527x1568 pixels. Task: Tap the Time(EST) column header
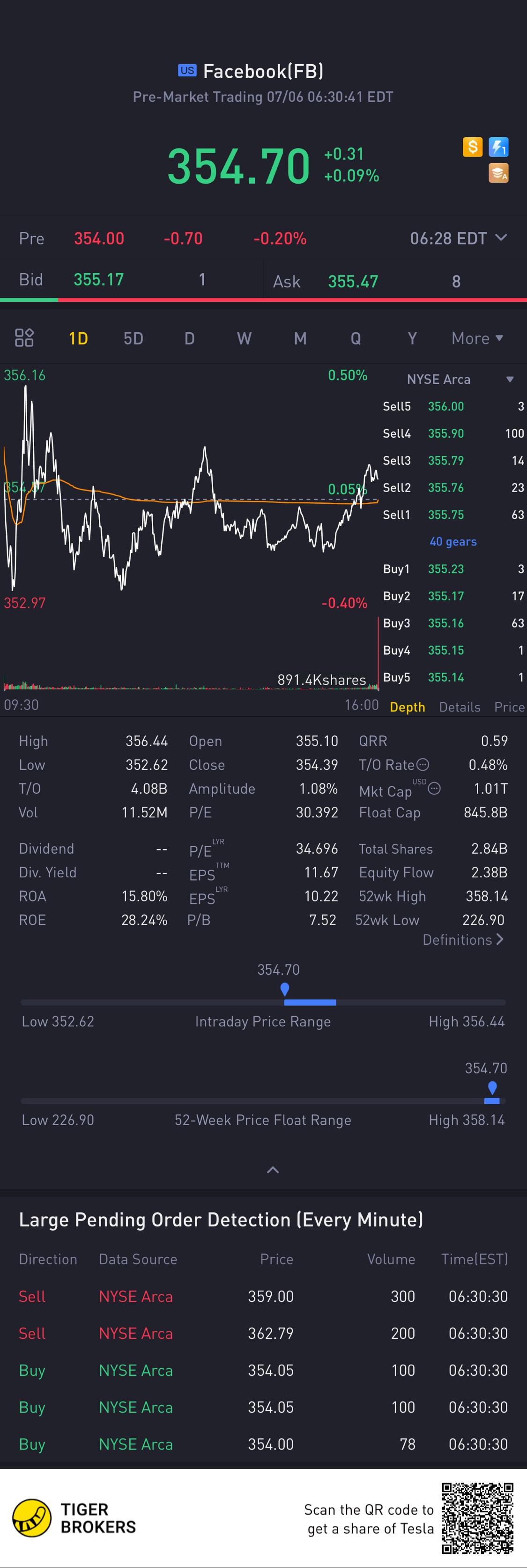pos(475,1259)
